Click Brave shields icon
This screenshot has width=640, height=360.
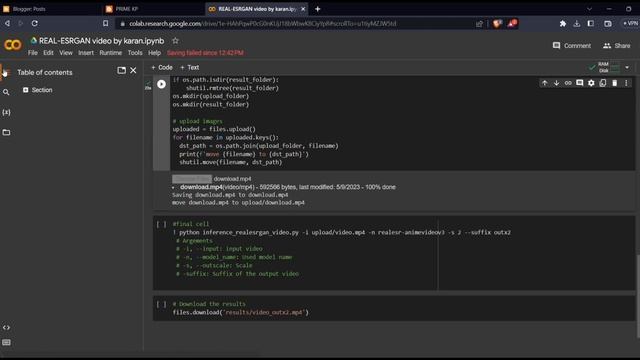tap(497, 24)
